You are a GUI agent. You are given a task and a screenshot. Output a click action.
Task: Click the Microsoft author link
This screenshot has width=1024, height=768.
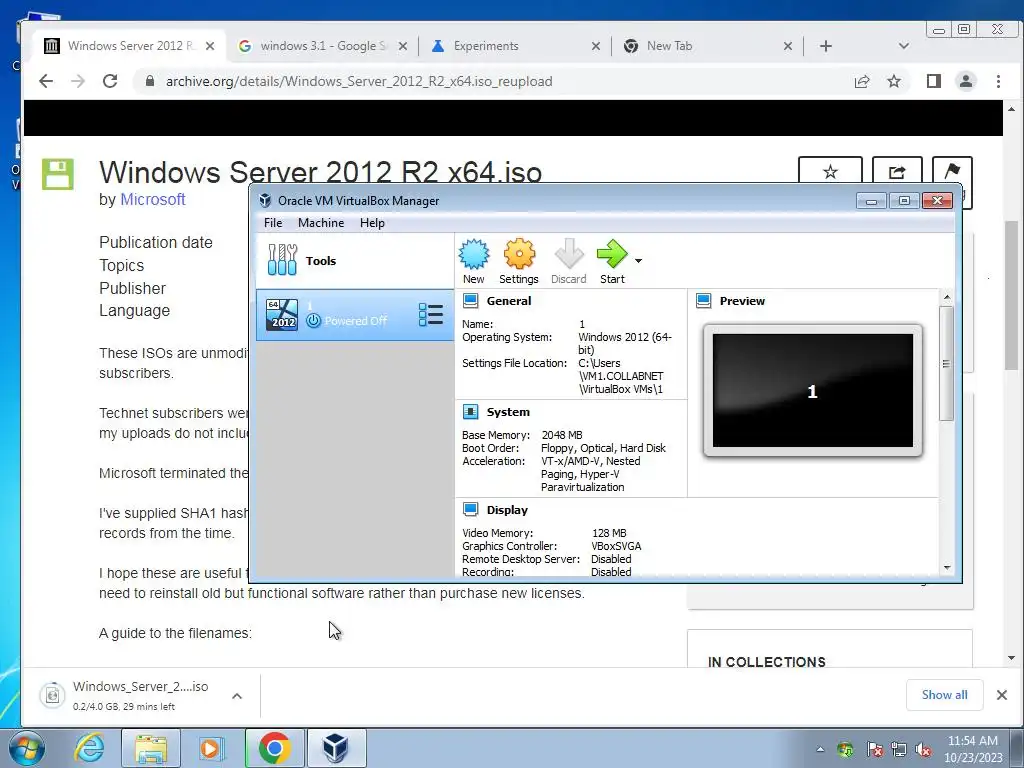[153, 199]
